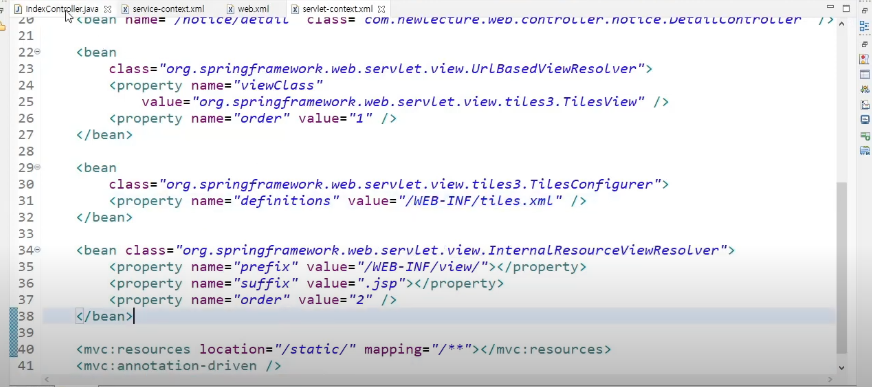
Task: Restore the second minimized view stack
Action: click(x=865, y=44)
